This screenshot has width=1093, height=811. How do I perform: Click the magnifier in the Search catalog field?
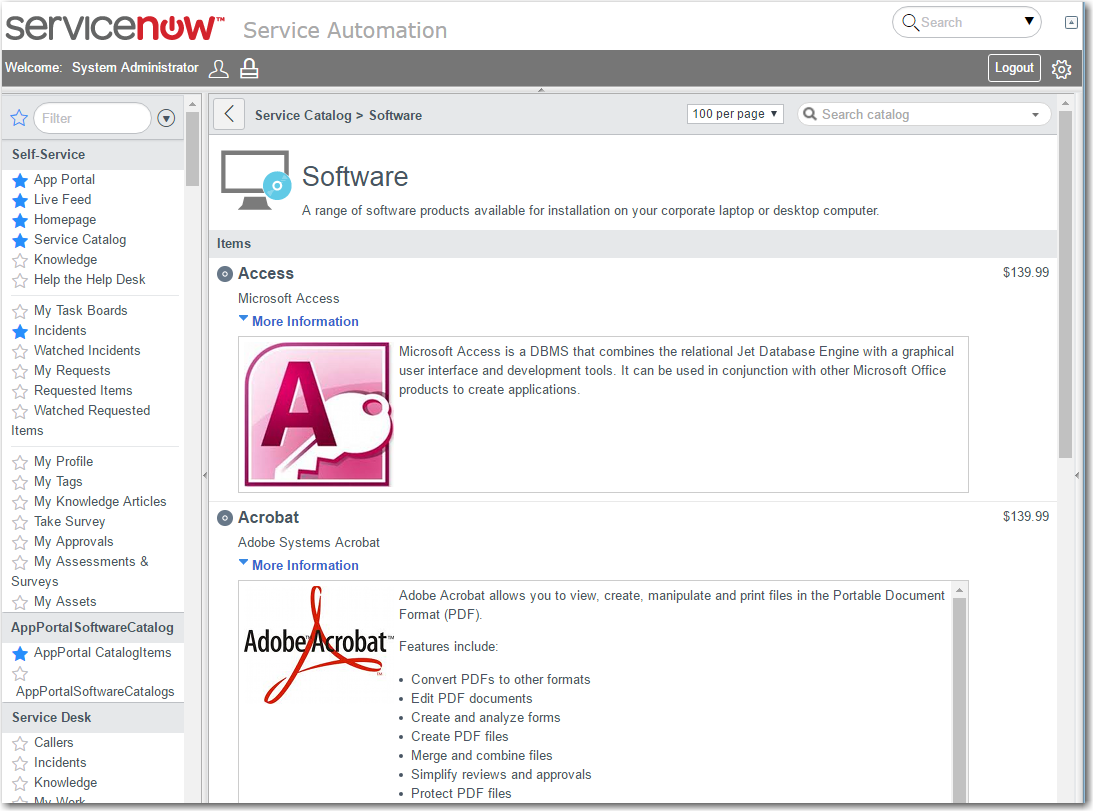810,114
